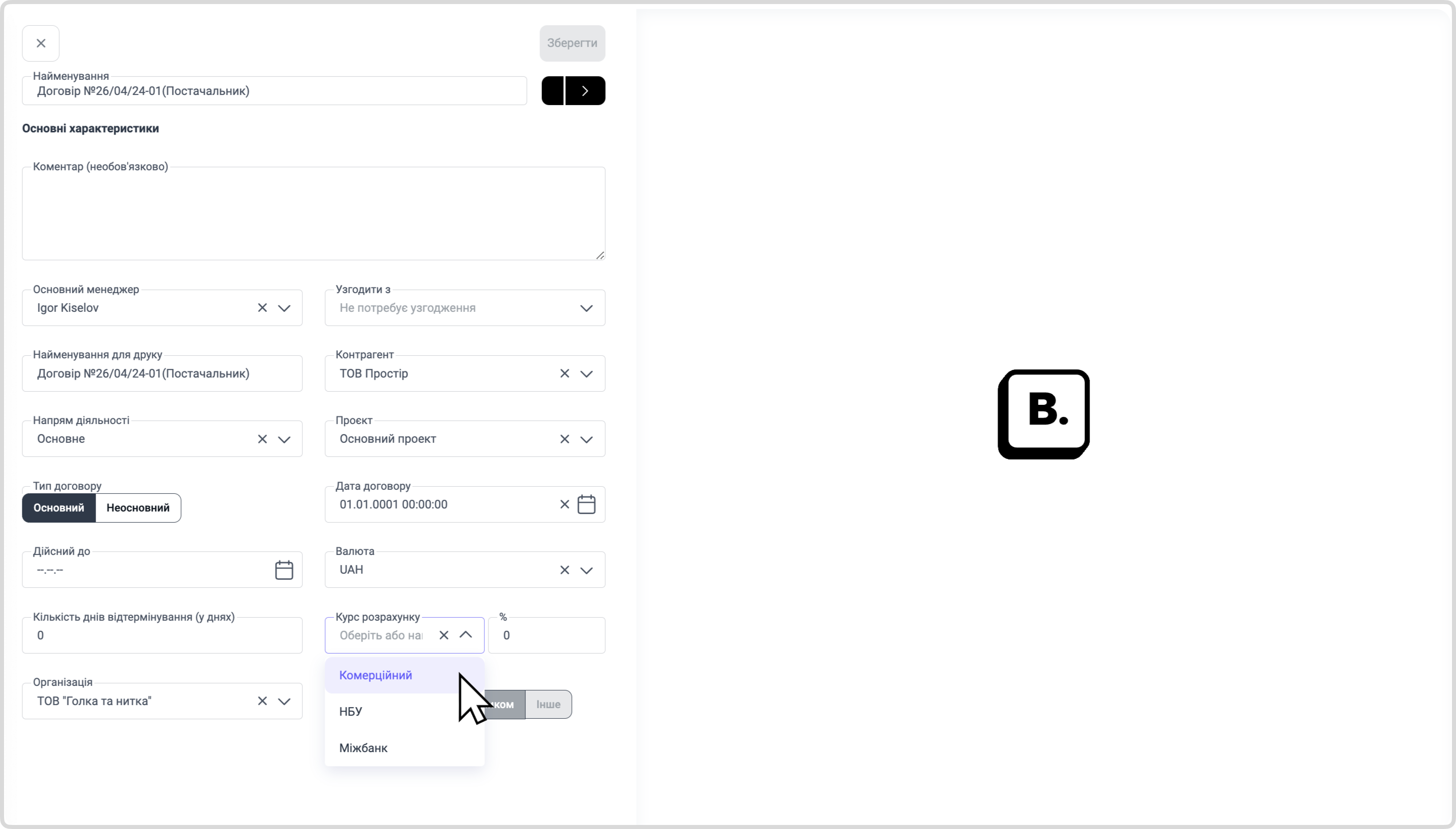Expand the Проєкт dropdown chevron
The width and height of the screenshot is (1456, 829).
tap(586, 439)
